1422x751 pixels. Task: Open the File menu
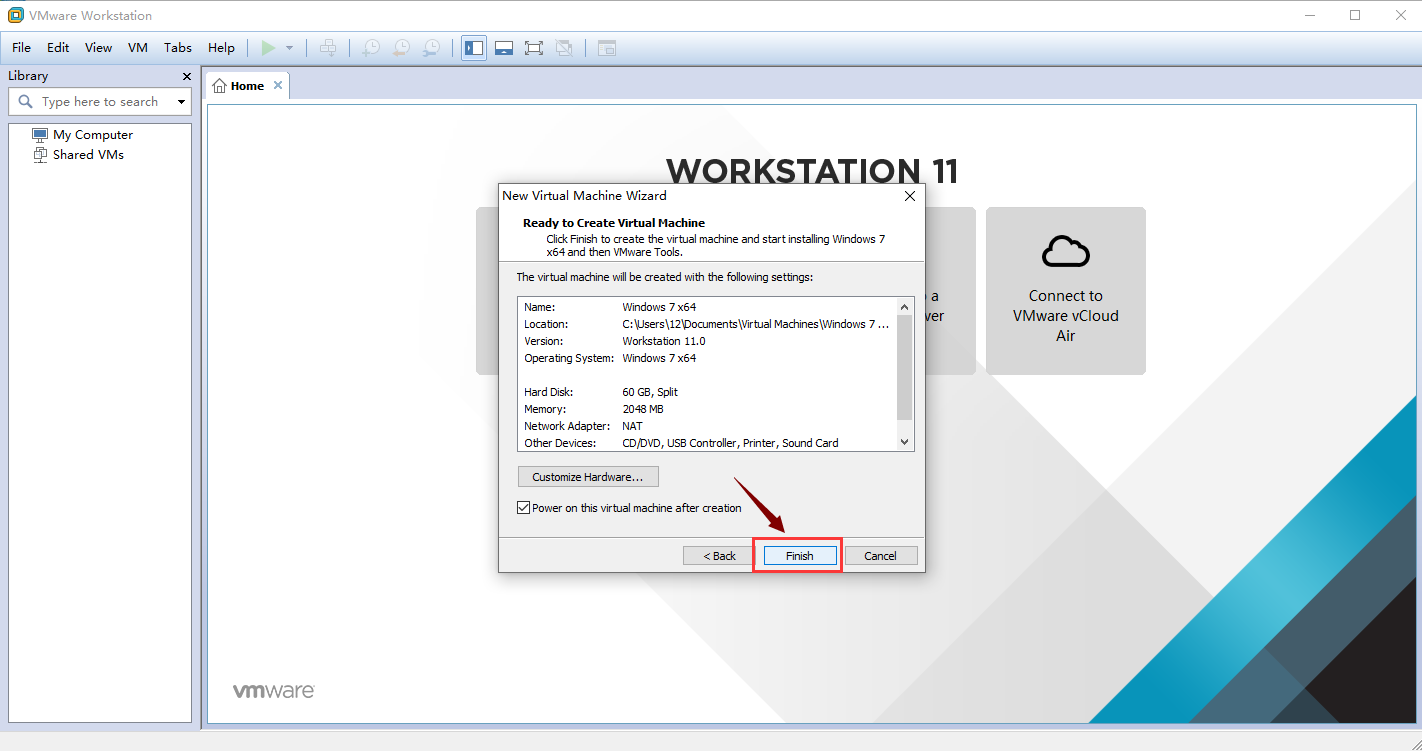[21, 48]
